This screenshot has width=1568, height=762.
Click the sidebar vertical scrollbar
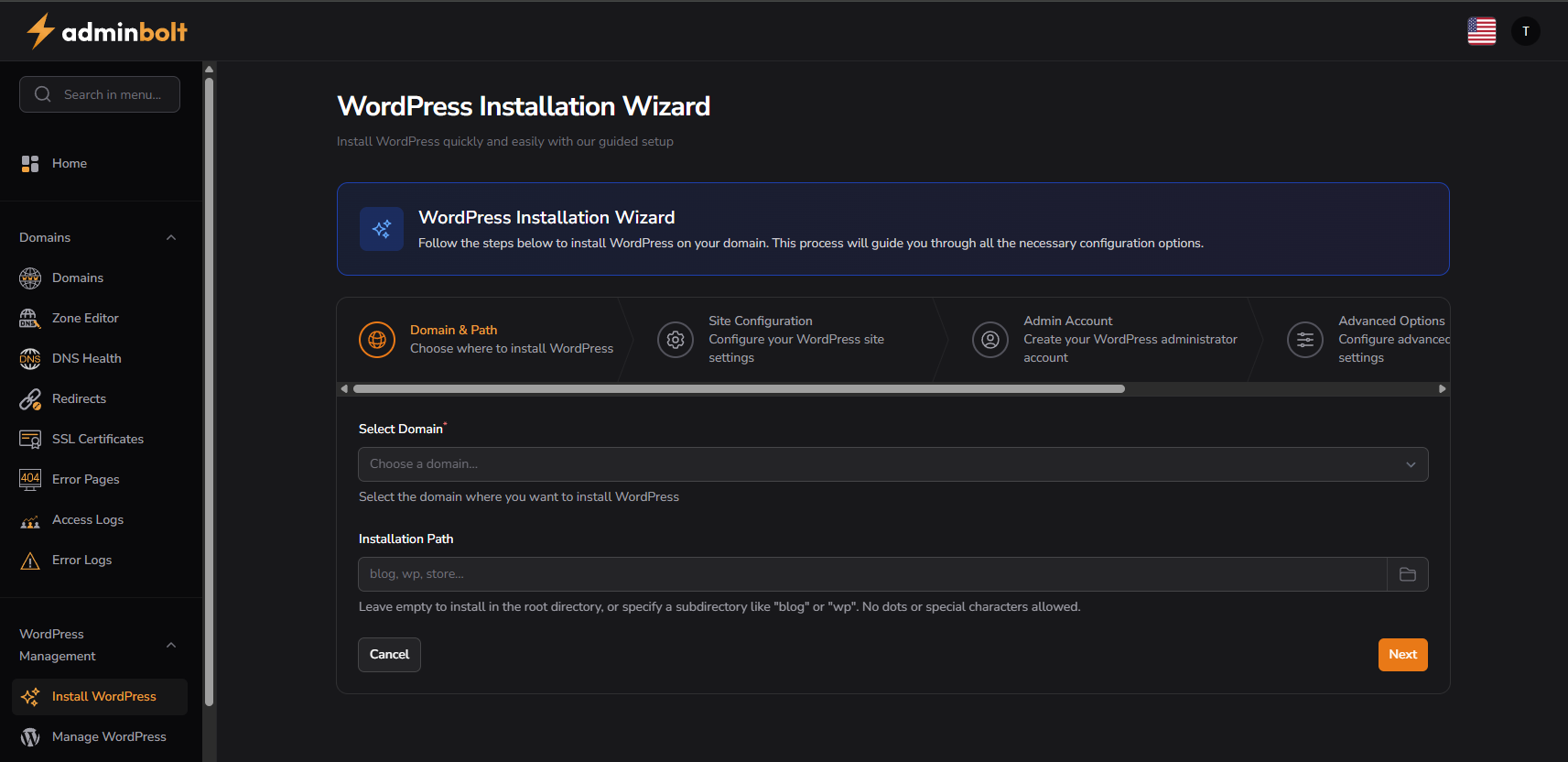[210, 392]
